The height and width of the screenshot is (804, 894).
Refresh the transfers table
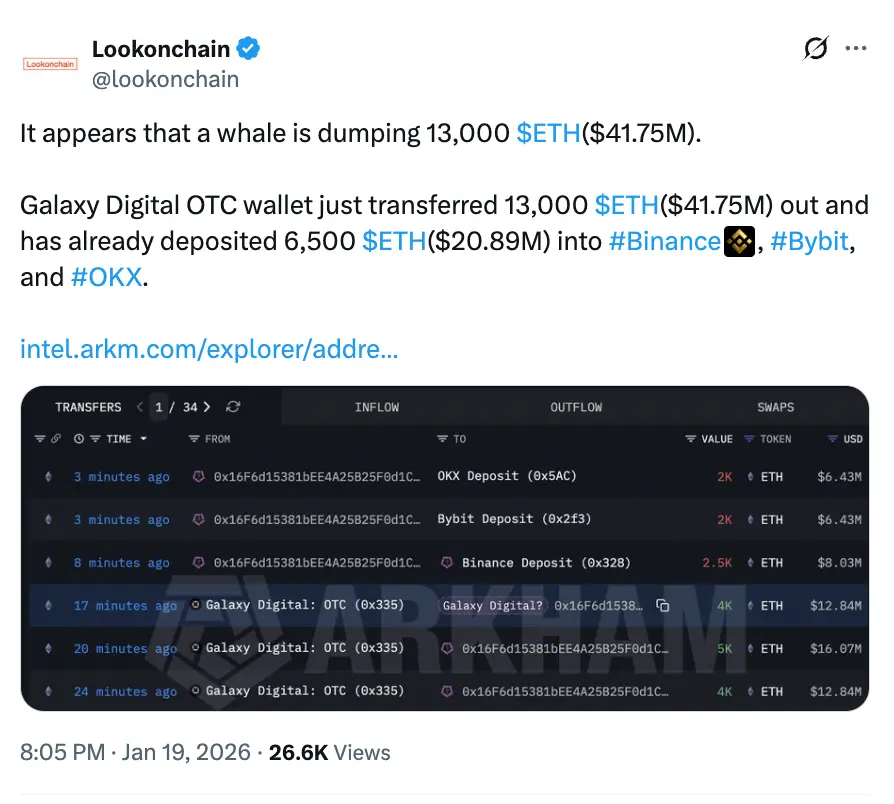click(x=233, y=407)
